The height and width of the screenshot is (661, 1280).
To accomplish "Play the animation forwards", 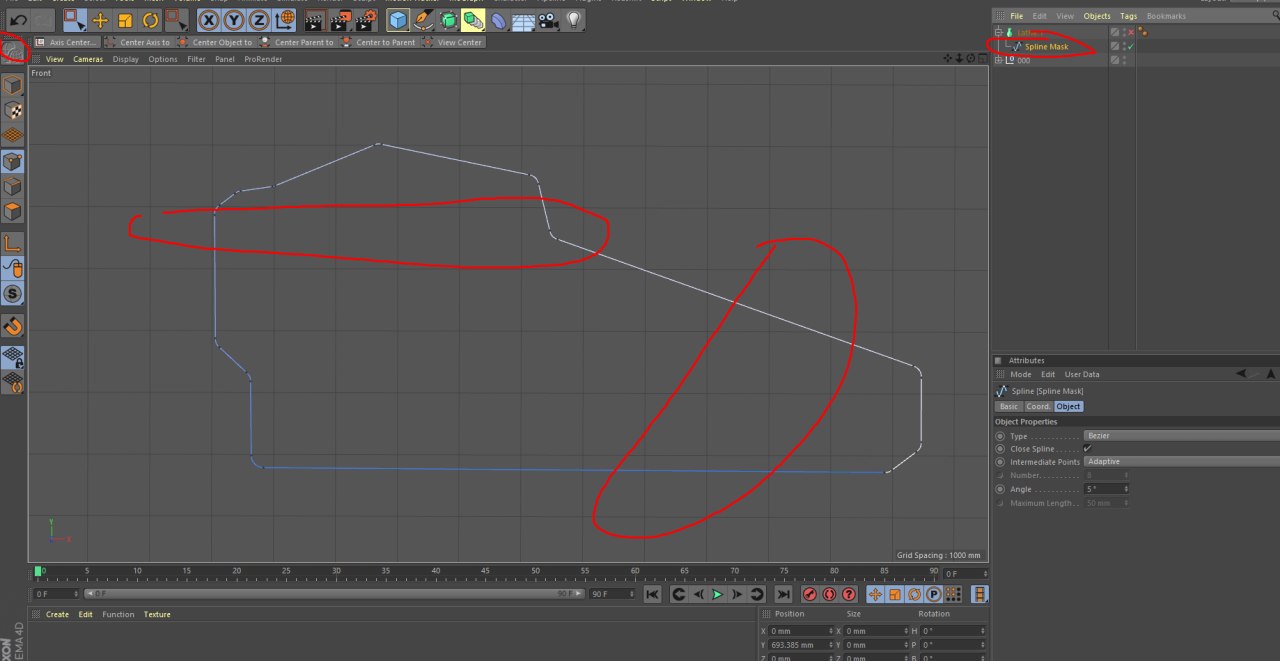I will coord(717,594).
